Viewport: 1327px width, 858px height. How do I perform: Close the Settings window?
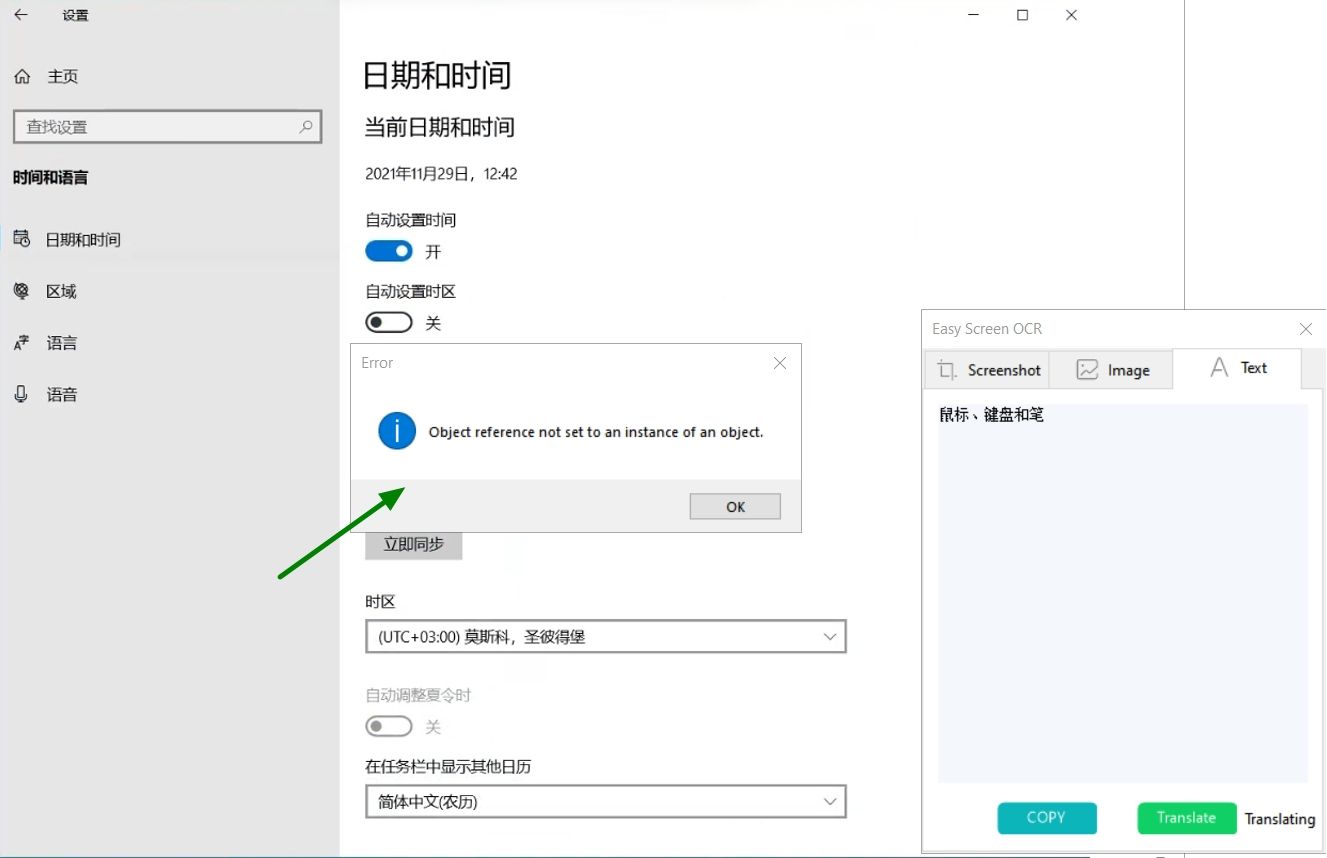point(1071,15)
